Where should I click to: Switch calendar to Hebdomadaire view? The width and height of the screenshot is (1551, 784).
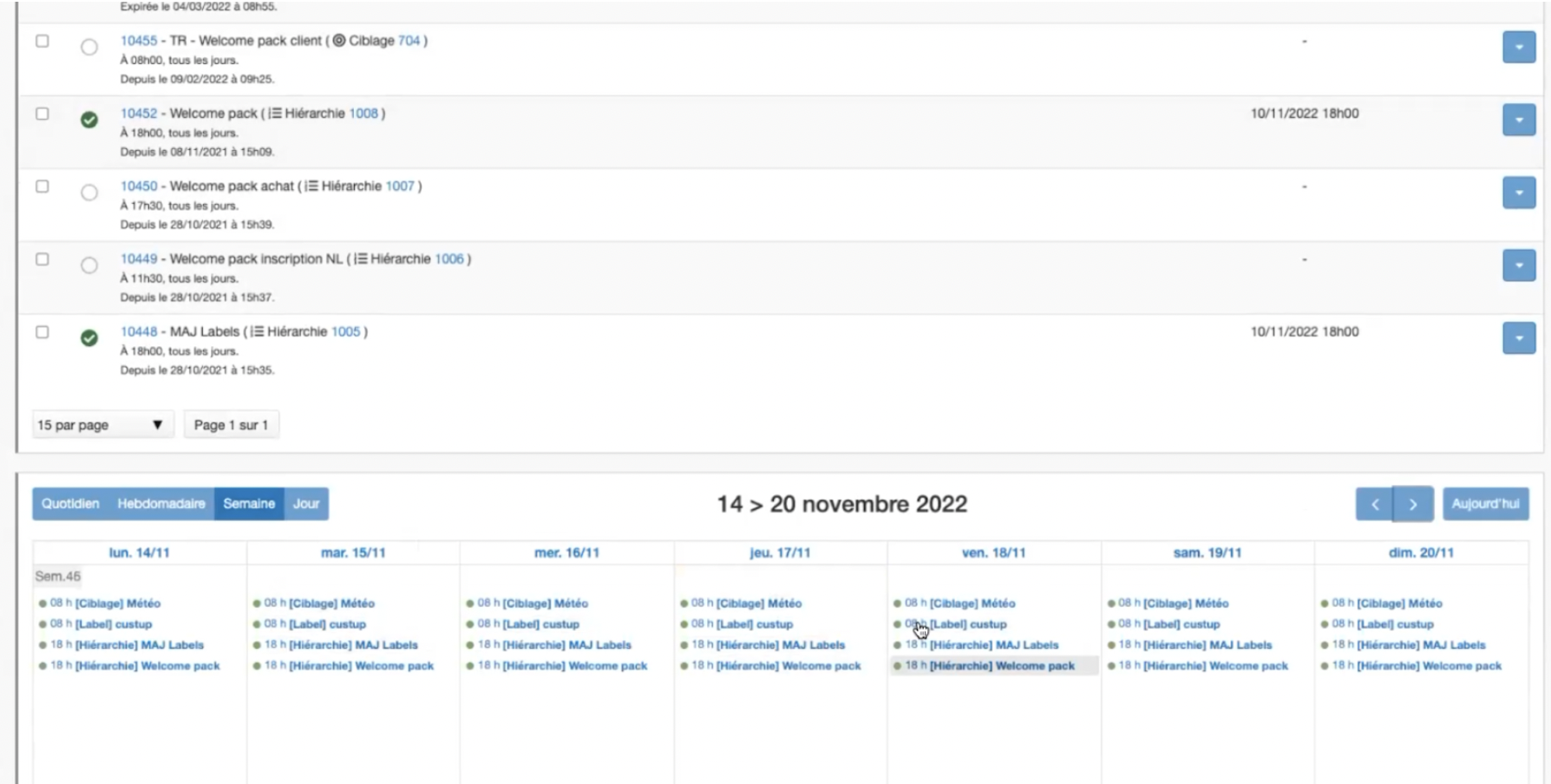point(161,504)
